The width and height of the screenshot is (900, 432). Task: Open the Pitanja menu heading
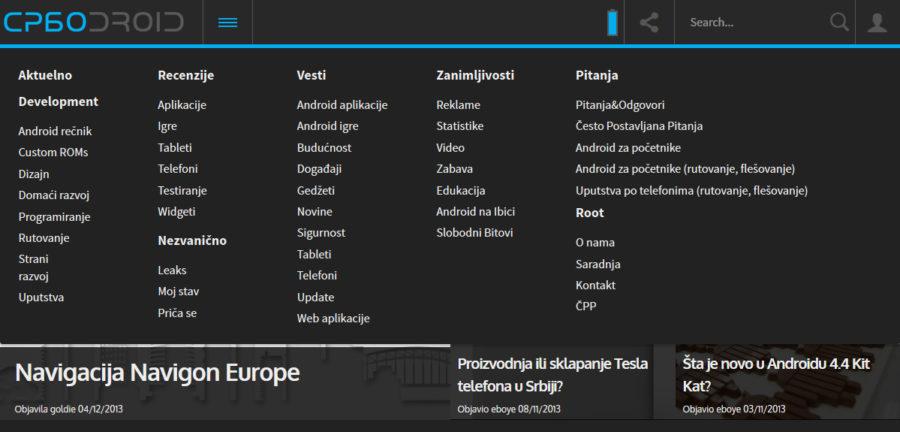[x=597, y=75]
